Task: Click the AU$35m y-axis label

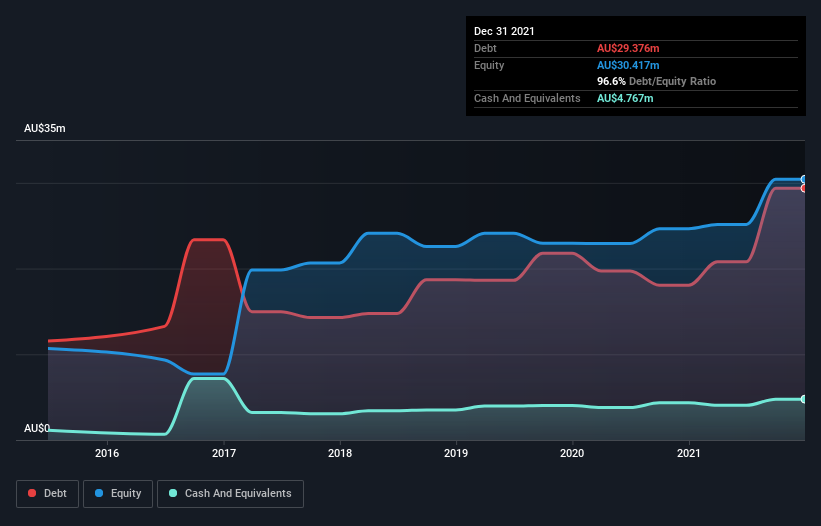Action: pyautogui.click(x=45, y=128)
